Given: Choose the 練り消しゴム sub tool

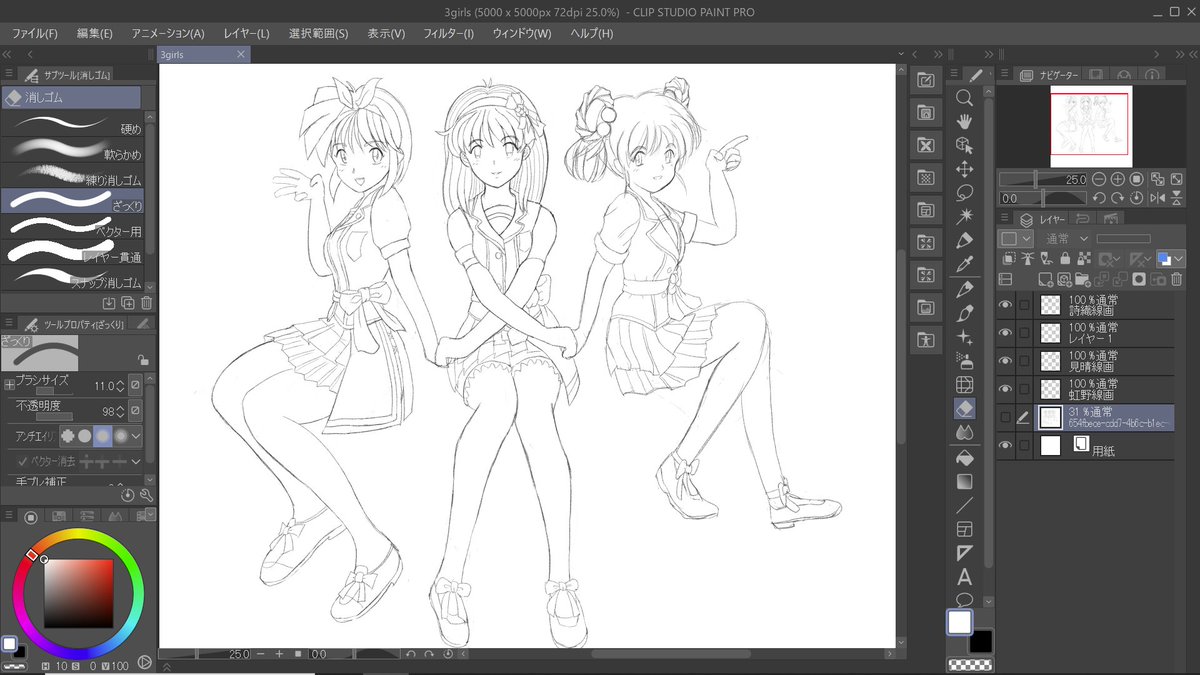Looking at the screenshot, I should (x=72, y=177).
